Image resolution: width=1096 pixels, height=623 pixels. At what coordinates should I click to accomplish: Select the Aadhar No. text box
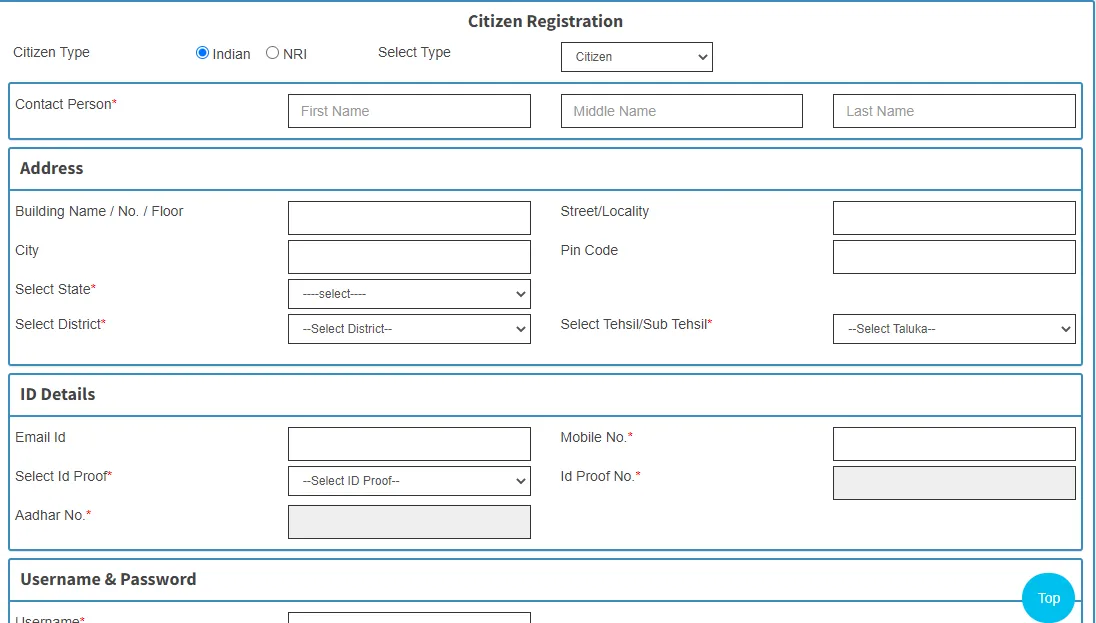click(x=409, y=522)
